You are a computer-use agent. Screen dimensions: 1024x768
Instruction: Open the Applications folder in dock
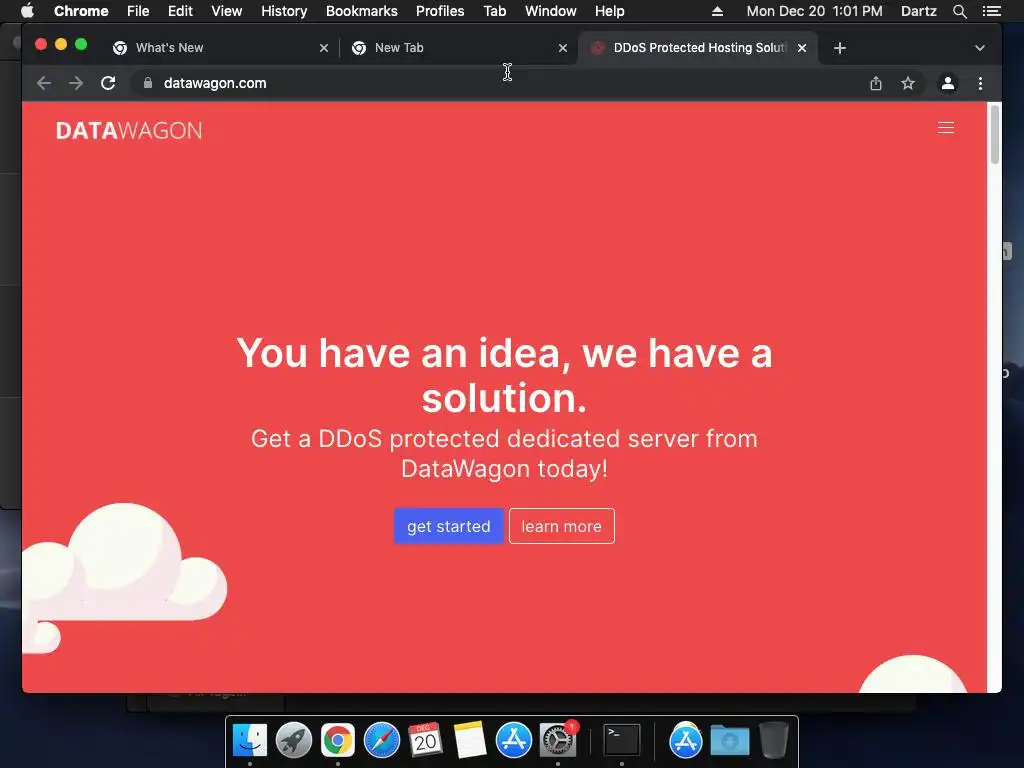click(x=685, y=740)
